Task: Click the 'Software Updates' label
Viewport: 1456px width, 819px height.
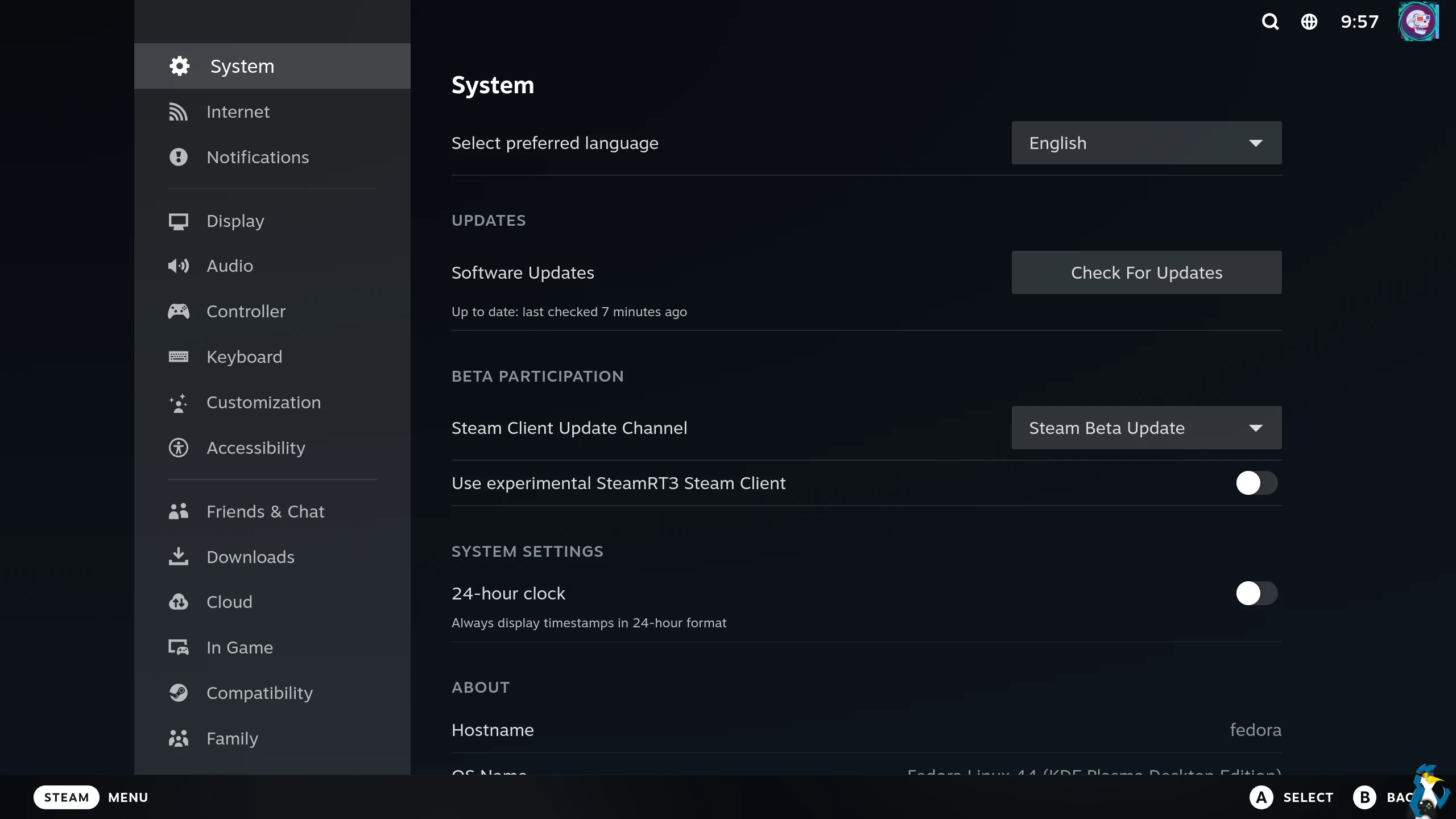Action: point(523,273)
